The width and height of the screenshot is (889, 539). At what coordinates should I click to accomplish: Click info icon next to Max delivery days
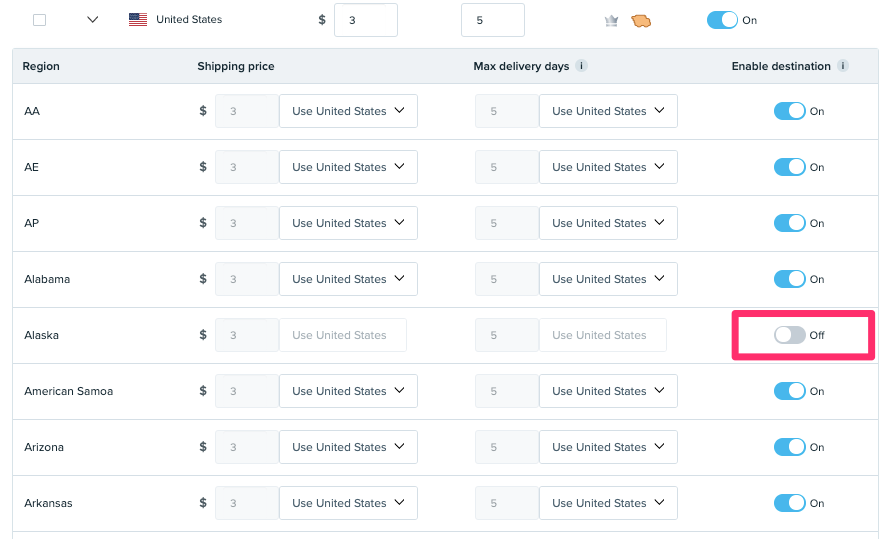(582, 66)
